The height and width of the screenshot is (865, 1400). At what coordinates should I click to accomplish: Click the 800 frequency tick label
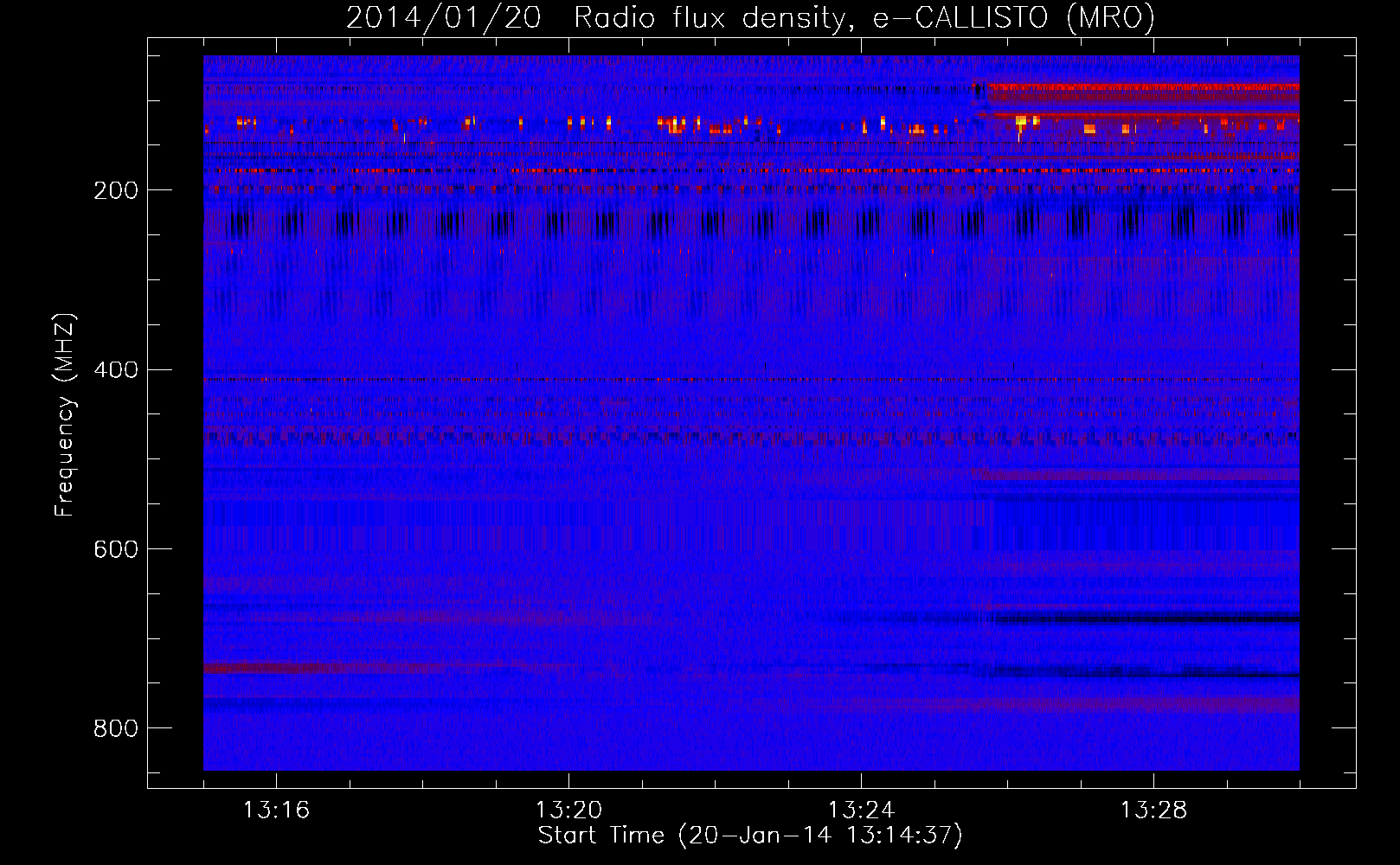[x=116, y=729]
